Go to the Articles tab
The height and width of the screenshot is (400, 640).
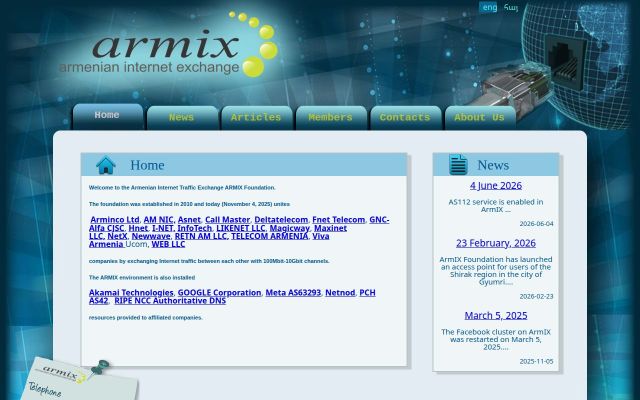tap(256, 118)
